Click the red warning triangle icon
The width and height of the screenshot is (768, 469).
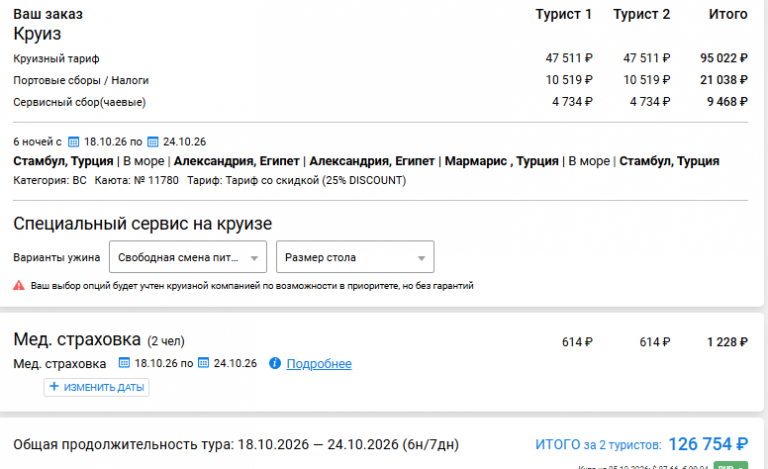(x=19, y=285)
